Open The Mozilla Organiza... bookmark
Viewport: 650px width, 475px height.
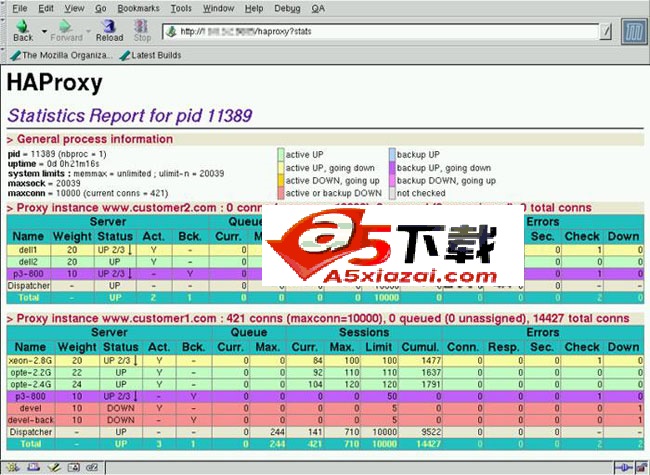coord(61,55)
